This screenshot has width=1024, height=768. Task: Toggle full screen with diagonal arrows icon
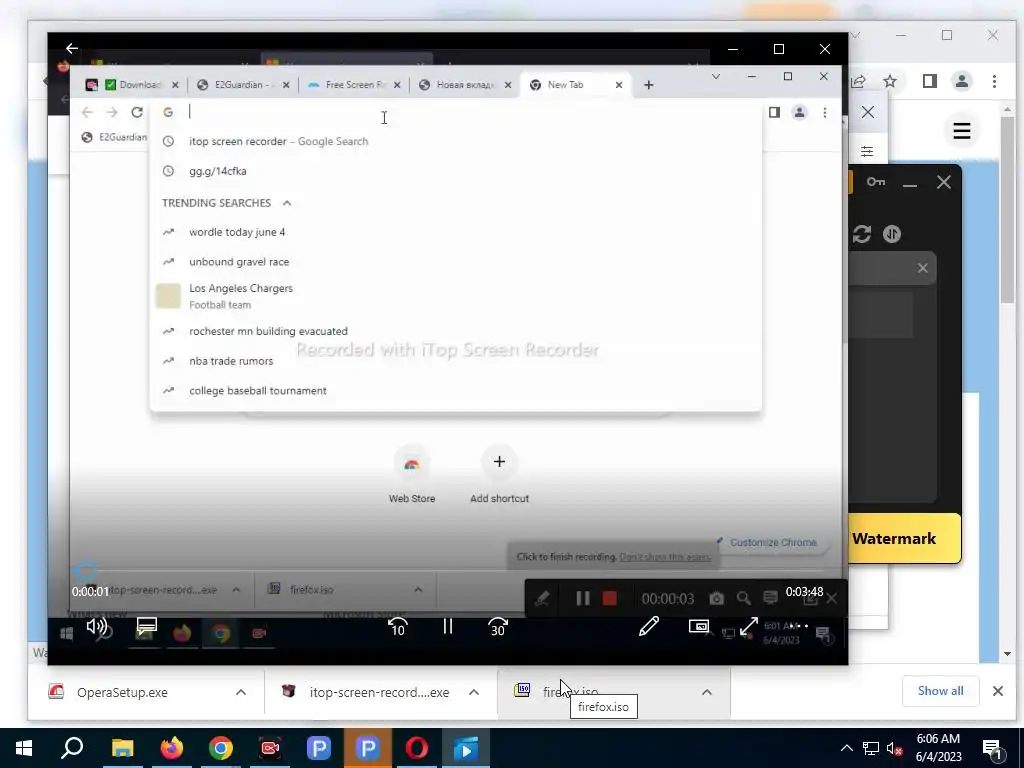click(x=748, y=627)
